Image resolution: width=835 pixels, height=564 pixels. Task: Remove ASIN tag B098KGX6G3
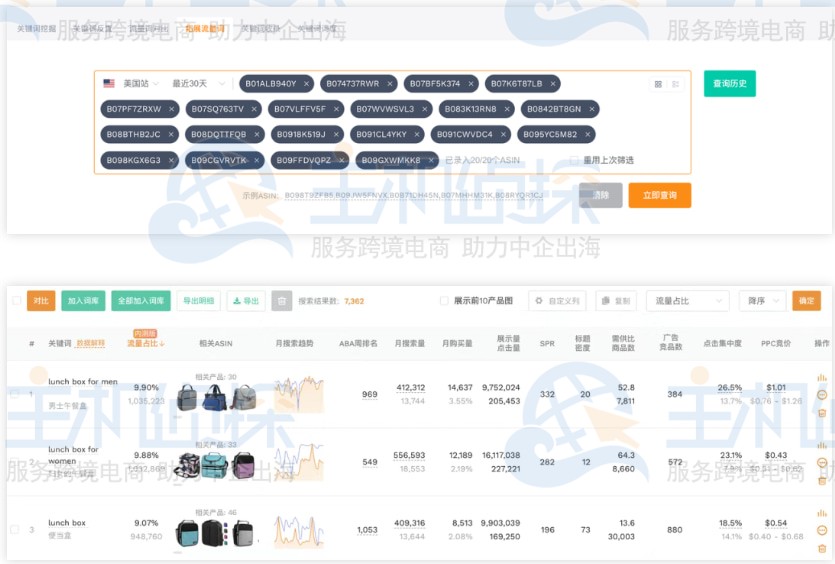pyautogui.click(x=171, y=160)
